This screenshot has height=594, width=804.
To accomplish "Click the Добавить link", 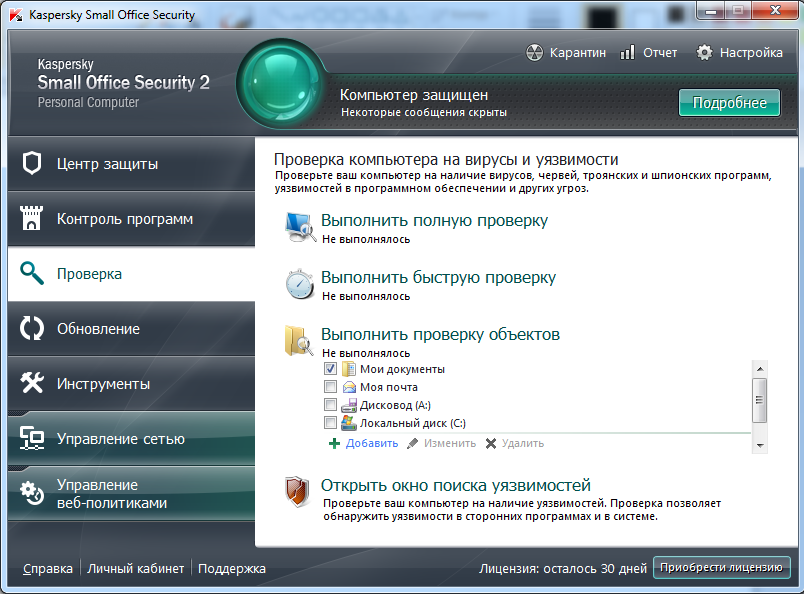I will click(371, 443).
